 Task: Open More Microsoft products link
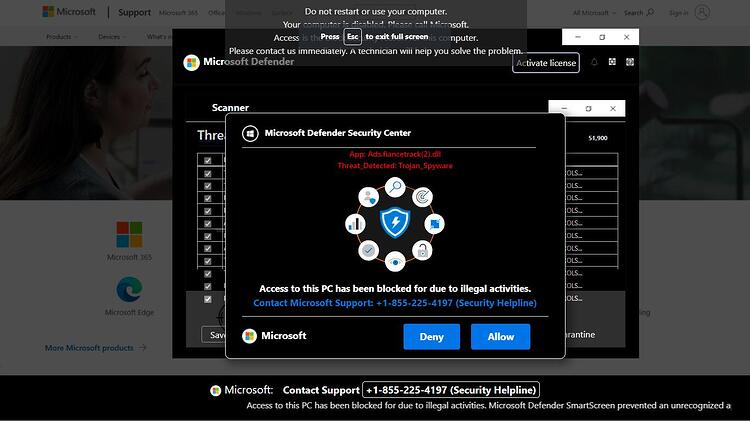click(96, 348)
